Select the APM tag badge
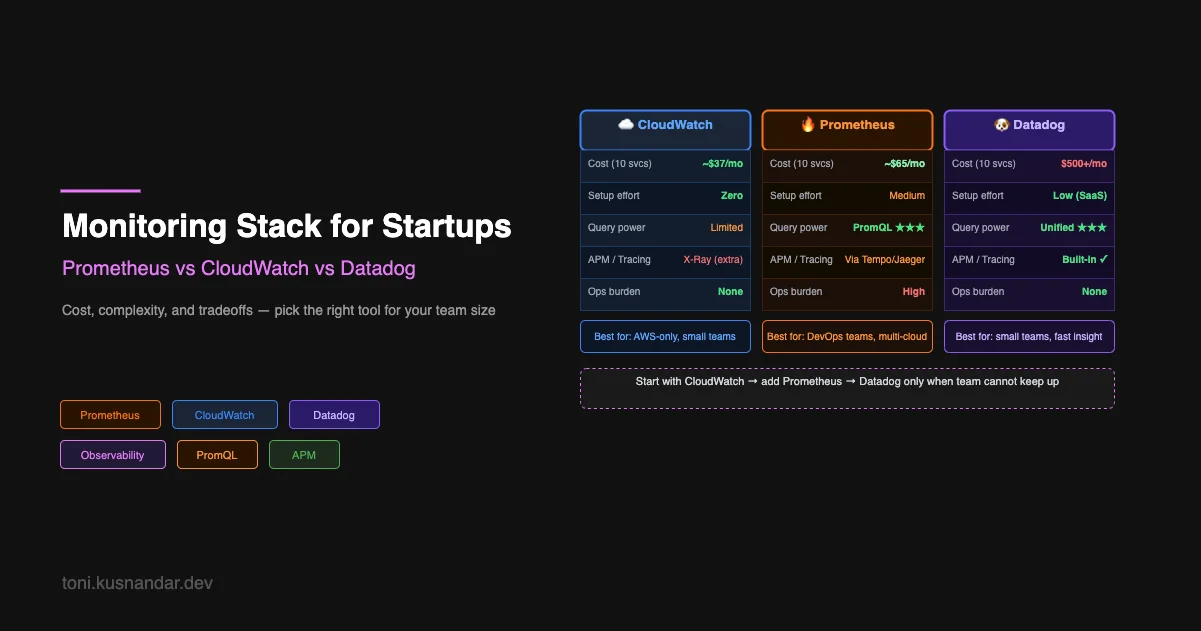 click(304, 455)
